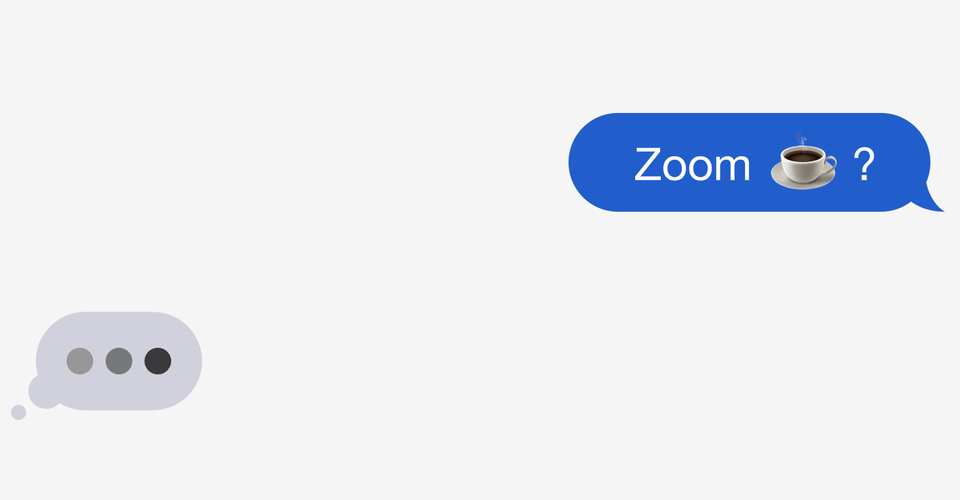
Task: Click the double "oo" in Zoom
Action: pyautogui.click(x=688, y=168)
